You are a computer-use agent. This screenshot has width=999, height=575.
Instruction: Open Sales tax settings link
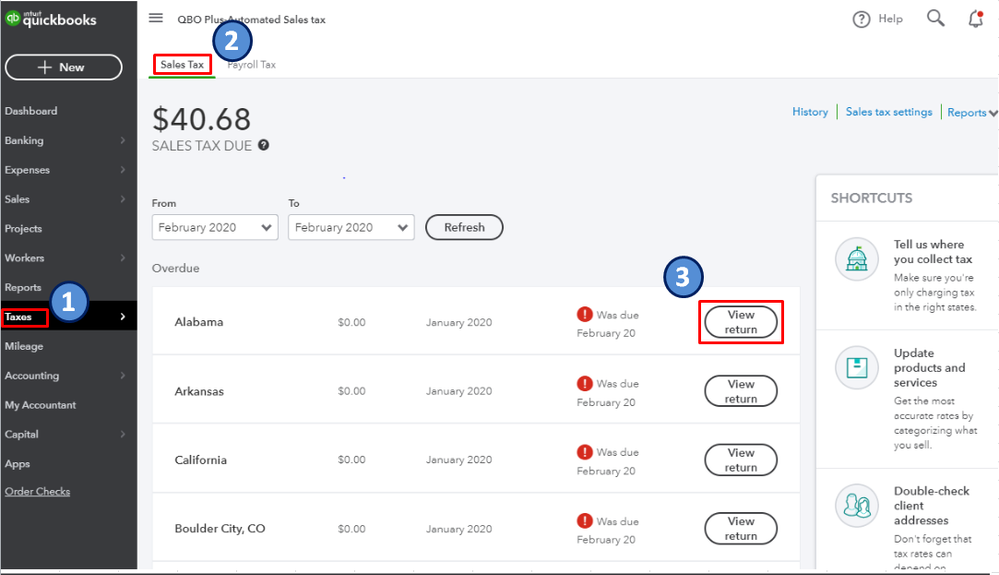point(889,111)
